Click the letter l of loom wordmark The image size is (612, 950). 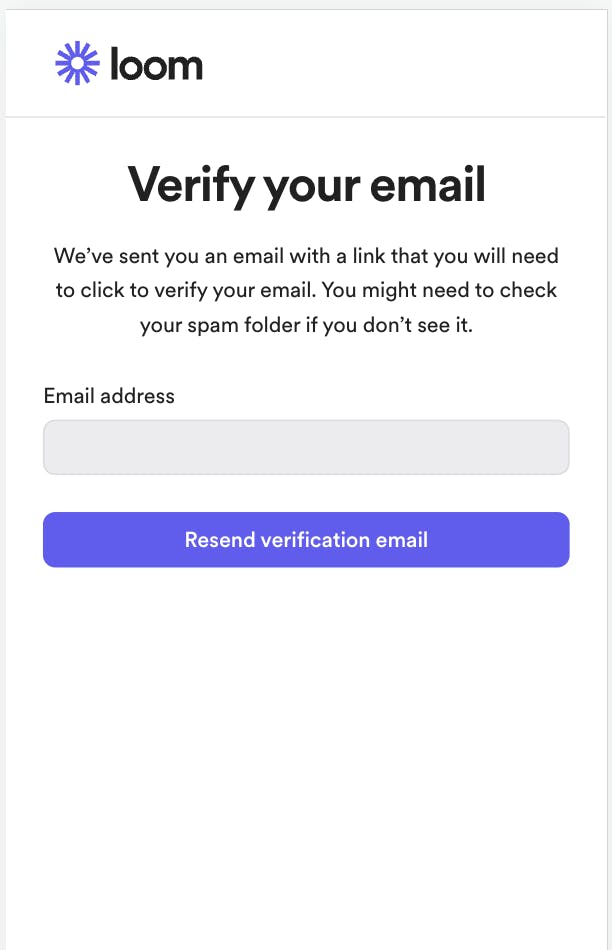[114, 63]
